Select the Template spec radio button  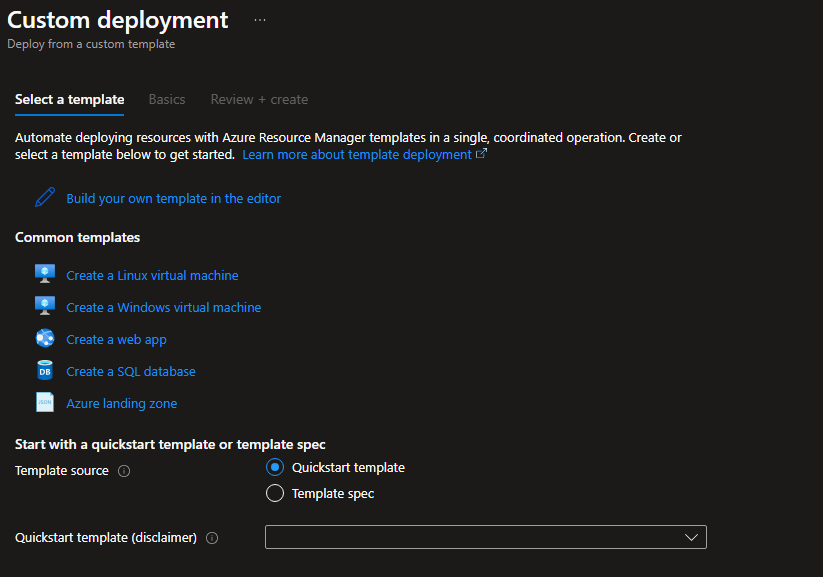275,493
